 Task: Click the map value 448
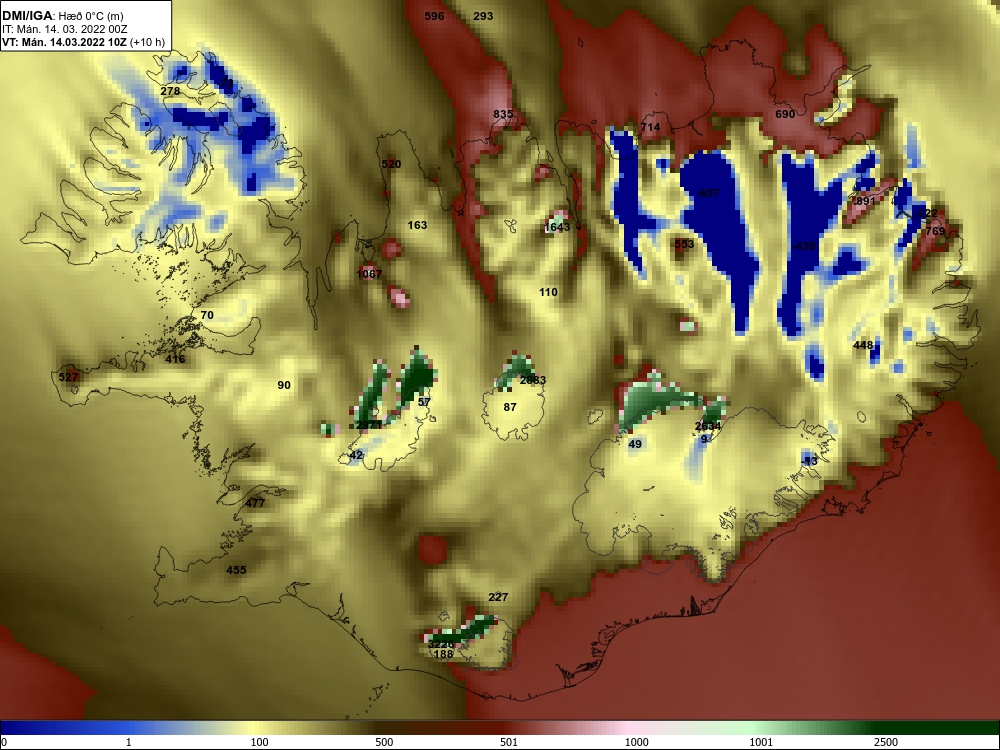(863, 345)
